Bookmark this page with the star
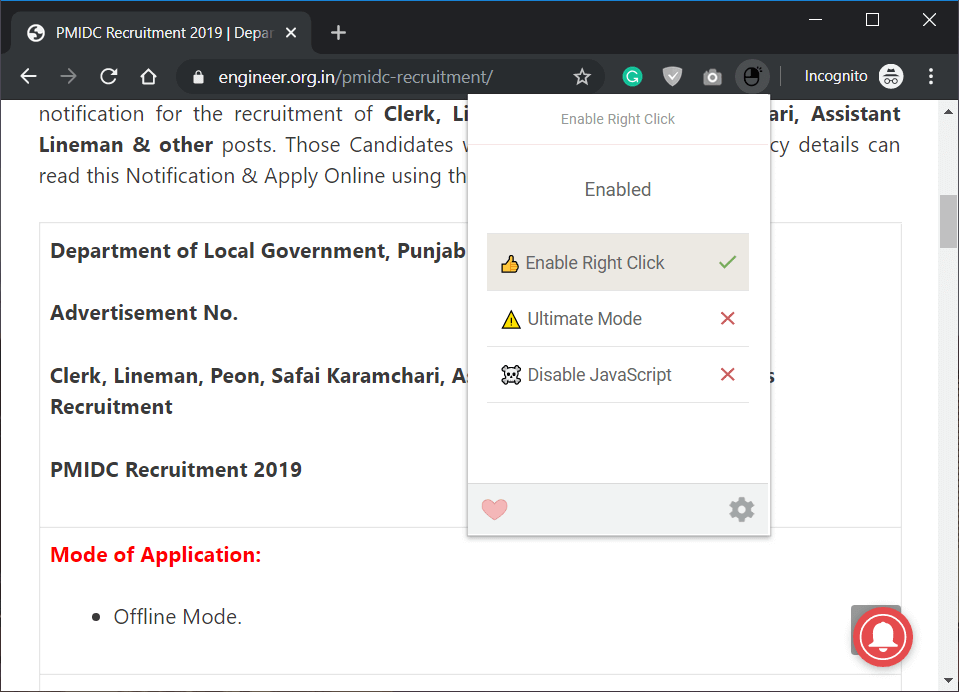The width and height of the screenshot is (959, 692). 582,76
